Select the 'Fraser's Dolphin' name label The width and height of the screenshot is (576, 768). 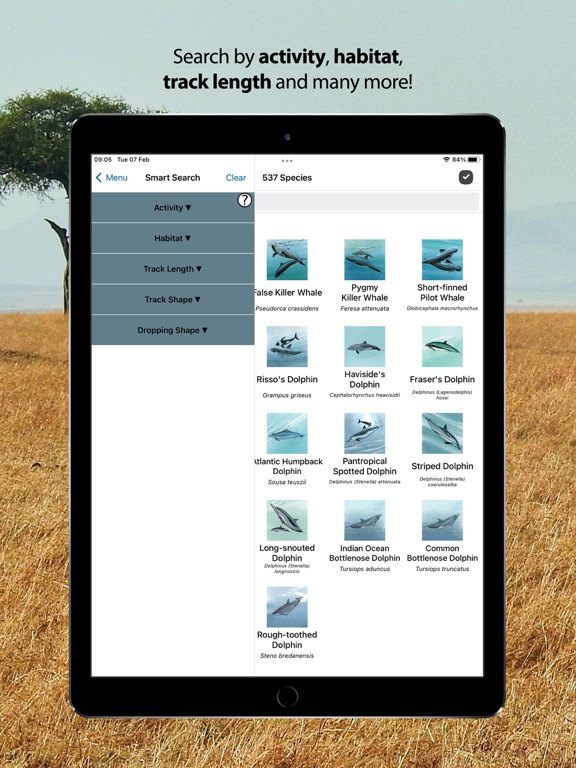click(442, 379)
